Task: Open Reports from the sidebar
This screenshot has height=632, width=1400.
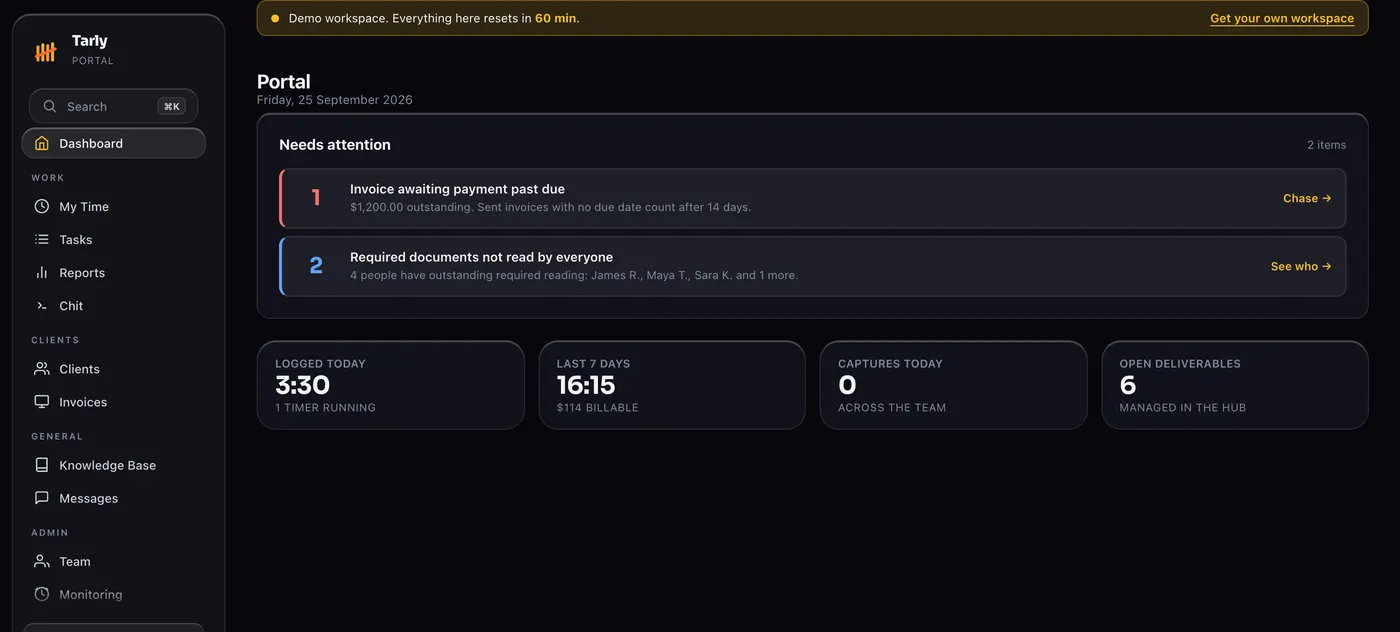Action: [114, 272]
